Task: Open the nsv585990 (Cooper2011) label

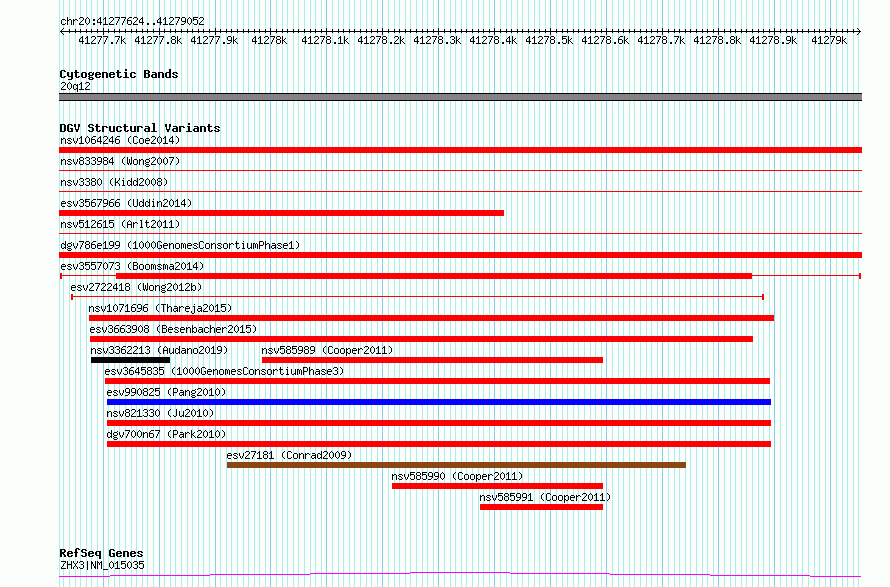Action: tap(457, 476)
